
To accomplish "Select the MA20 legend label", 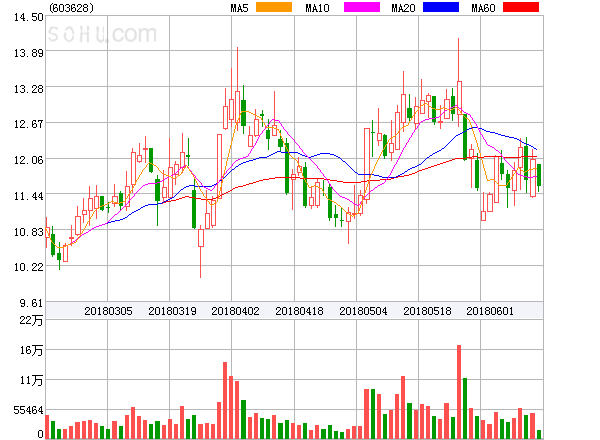I will (403, 8).
